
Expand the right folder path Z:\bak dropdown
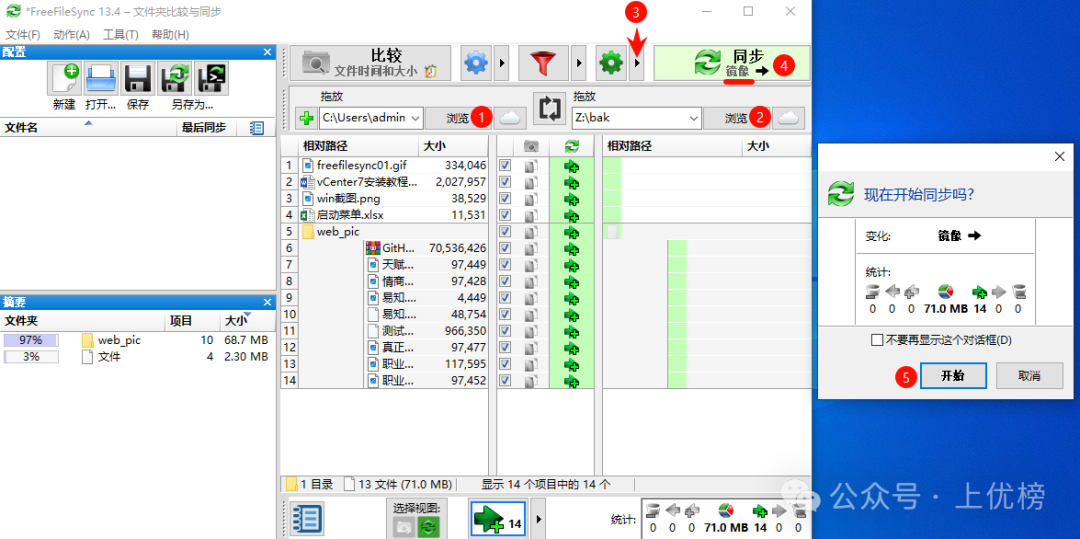pyautogui.click(x=690, y=118)
